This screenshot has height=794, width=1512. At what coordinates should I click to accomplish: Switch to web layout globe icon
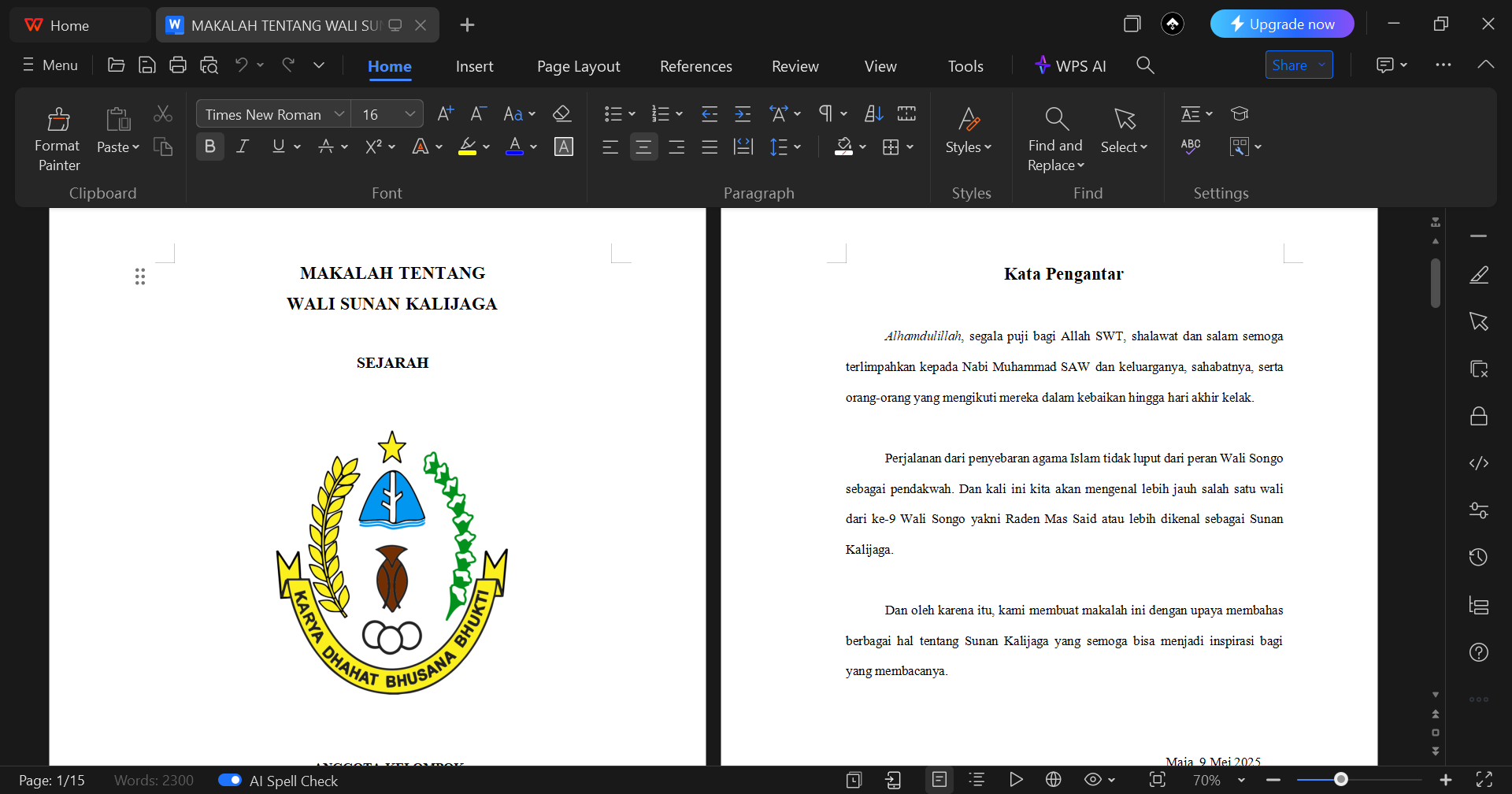(x=1054, y=780)
